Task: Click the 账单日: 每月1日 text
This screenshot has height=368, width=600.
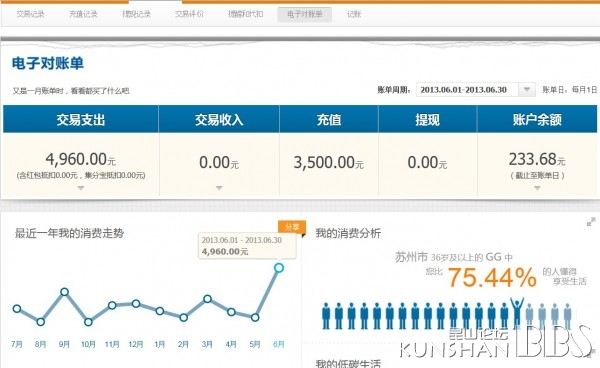Action: coord(569,90)
